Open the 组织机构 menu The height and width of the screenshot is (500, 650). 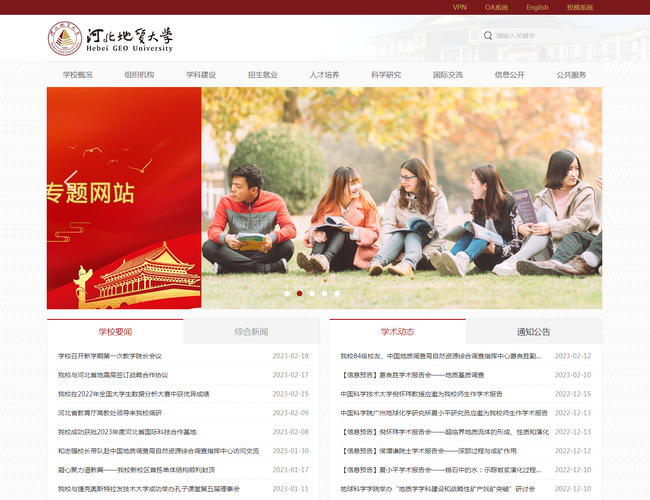139,75
